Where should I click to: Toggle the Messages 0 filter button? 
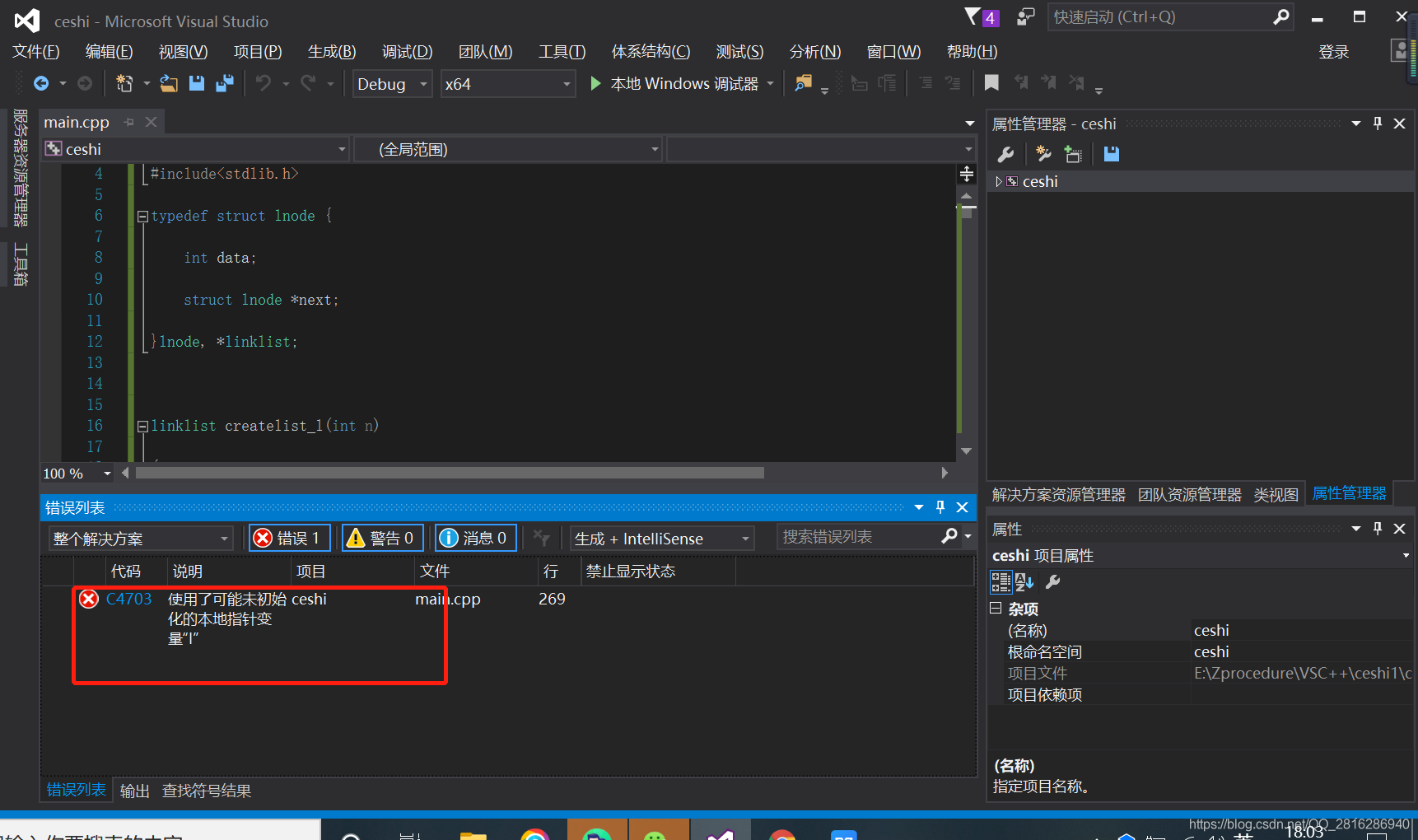pos(475,538)
